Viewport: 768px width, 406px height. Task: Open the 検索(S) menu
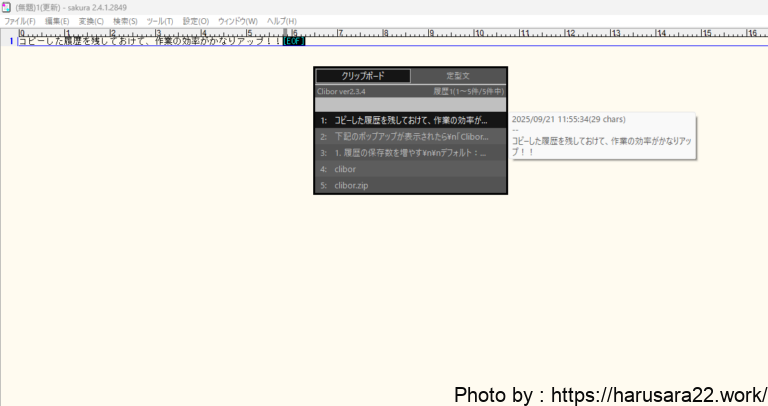point(125,21)
